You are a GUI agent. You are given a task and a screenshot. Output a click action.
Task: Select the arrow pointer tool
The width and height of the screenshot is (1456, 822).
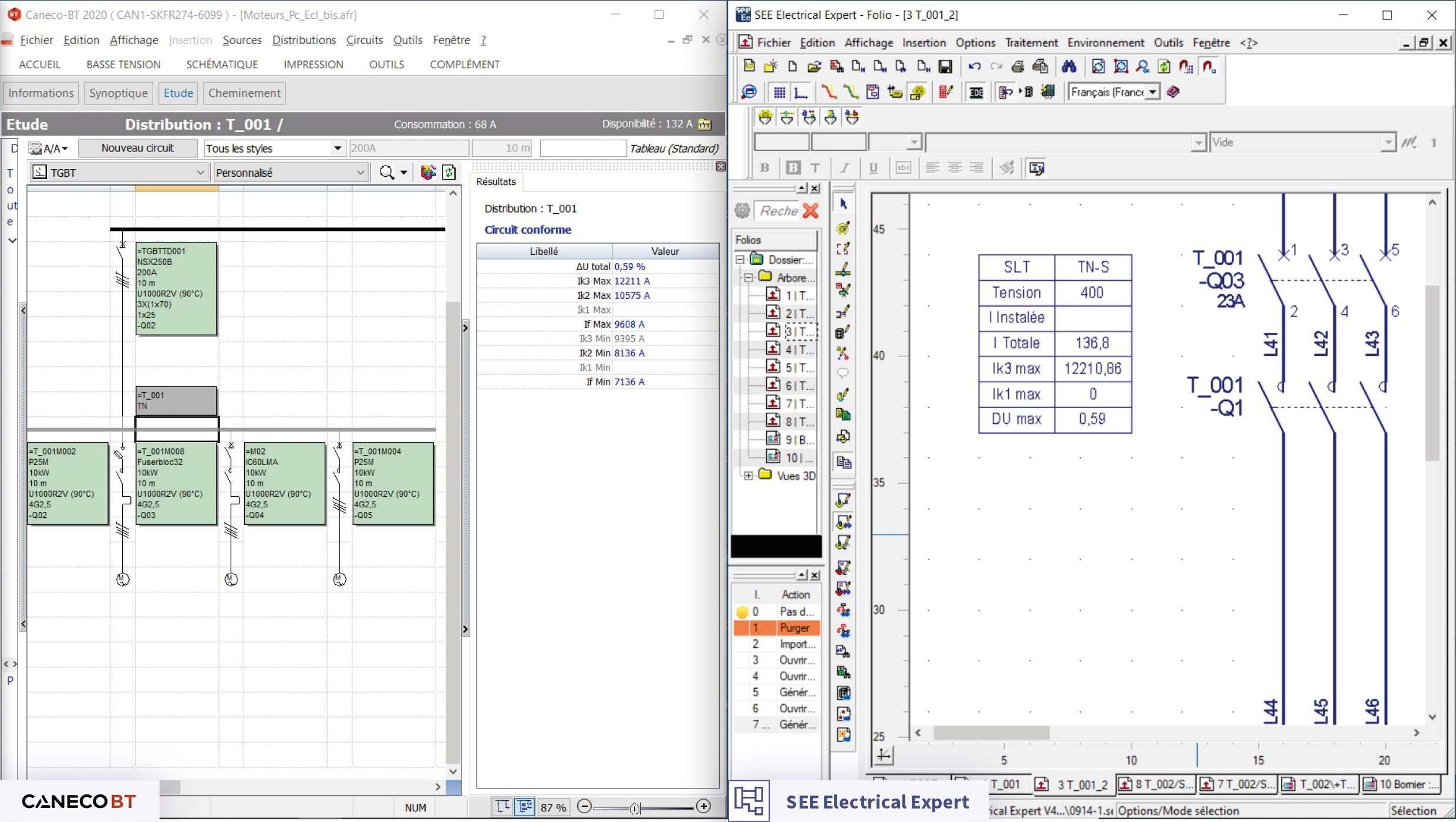tap(843, 204)
